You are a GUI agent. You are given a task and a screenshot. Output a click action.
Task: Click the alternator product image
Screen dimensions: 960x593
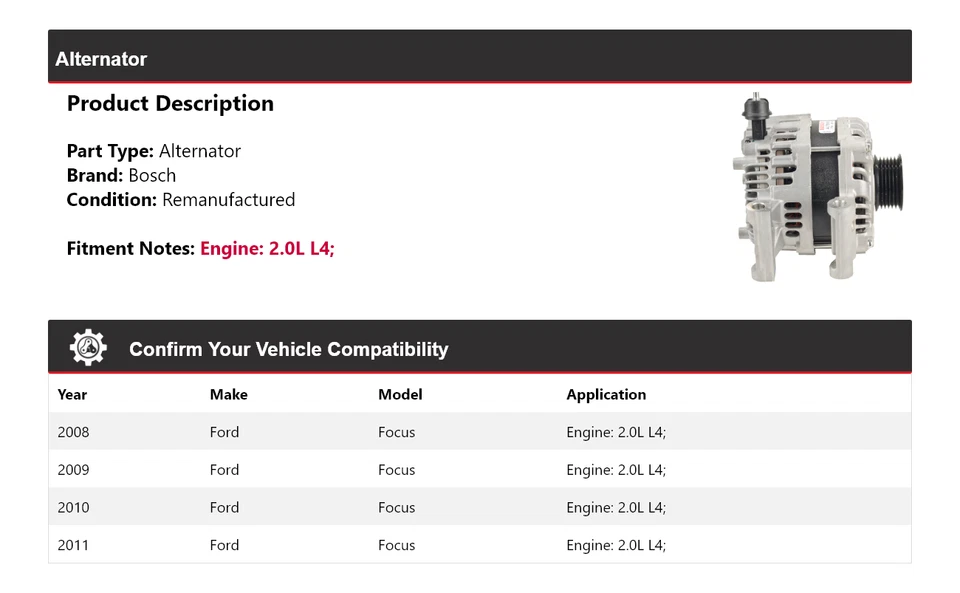coord(817,187)
